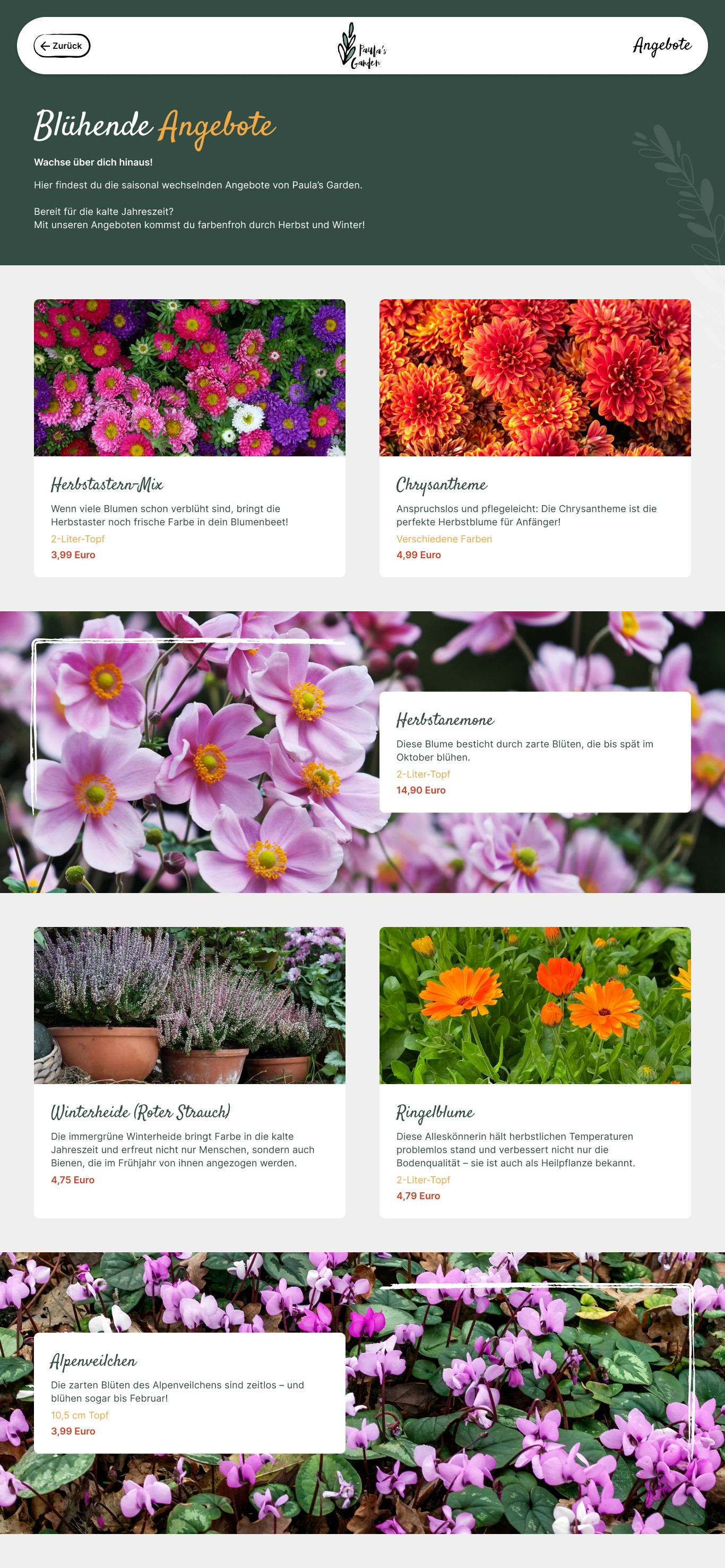Open the Chrysantheme flower image

tap(534, 377)
